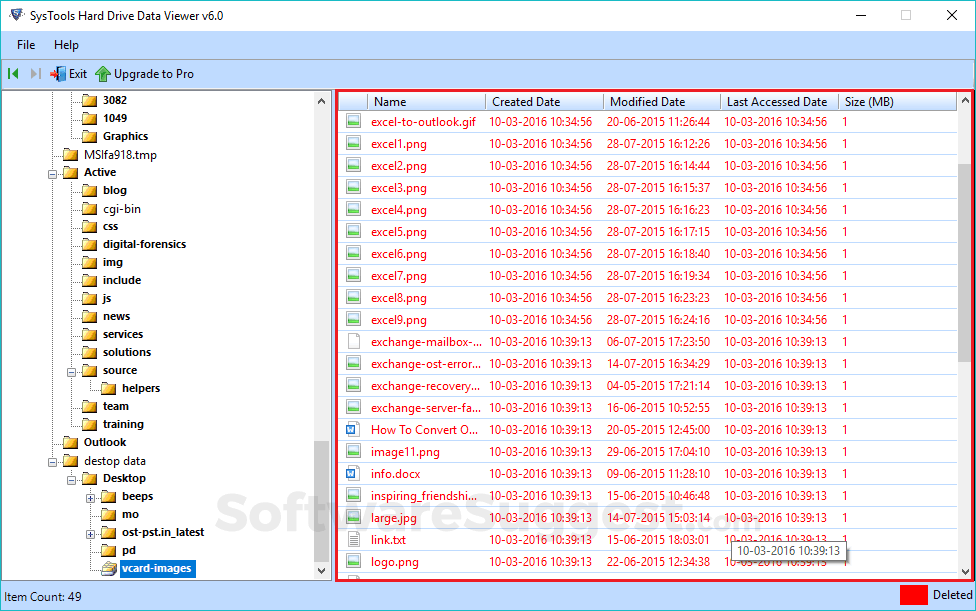Viewport: 976px width, 611px height.
Task: Select the pd folder in tree
Action: [x=129, y=551]
